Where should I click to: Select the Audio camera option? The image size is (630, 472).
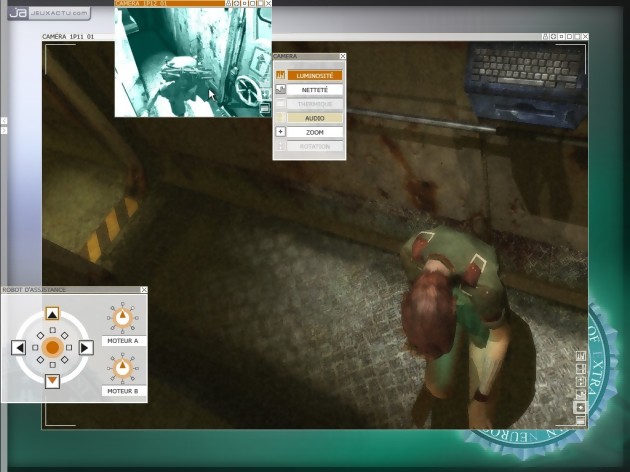pos(315,118)
